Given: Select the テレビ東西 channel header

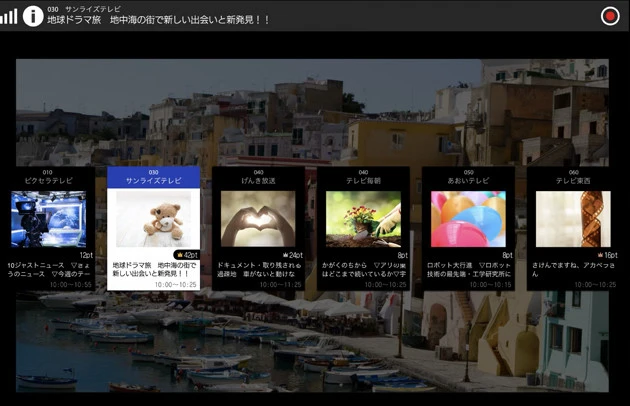Looking at the screenshot, I should 573,180.
